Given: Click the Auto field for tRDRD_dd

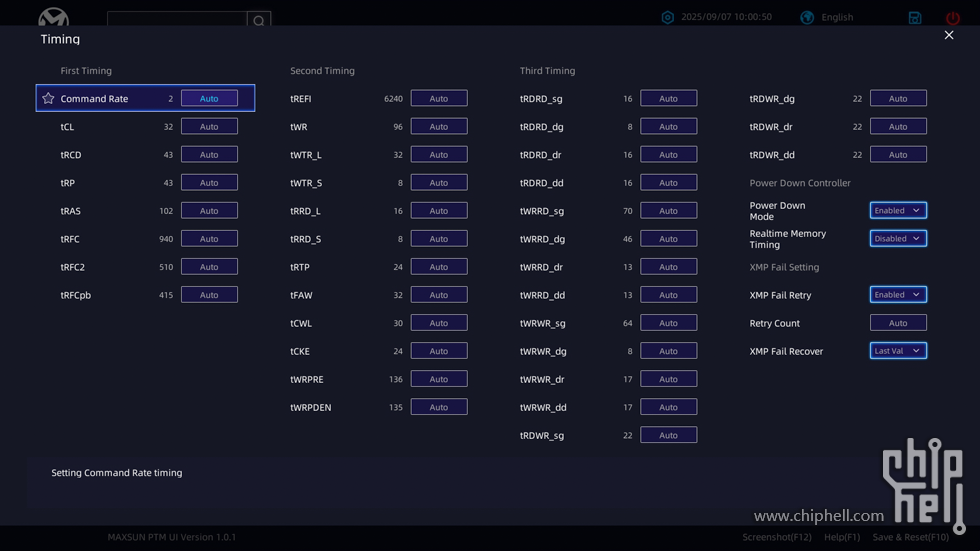Looking at the screenshot, I should (669, 182).
